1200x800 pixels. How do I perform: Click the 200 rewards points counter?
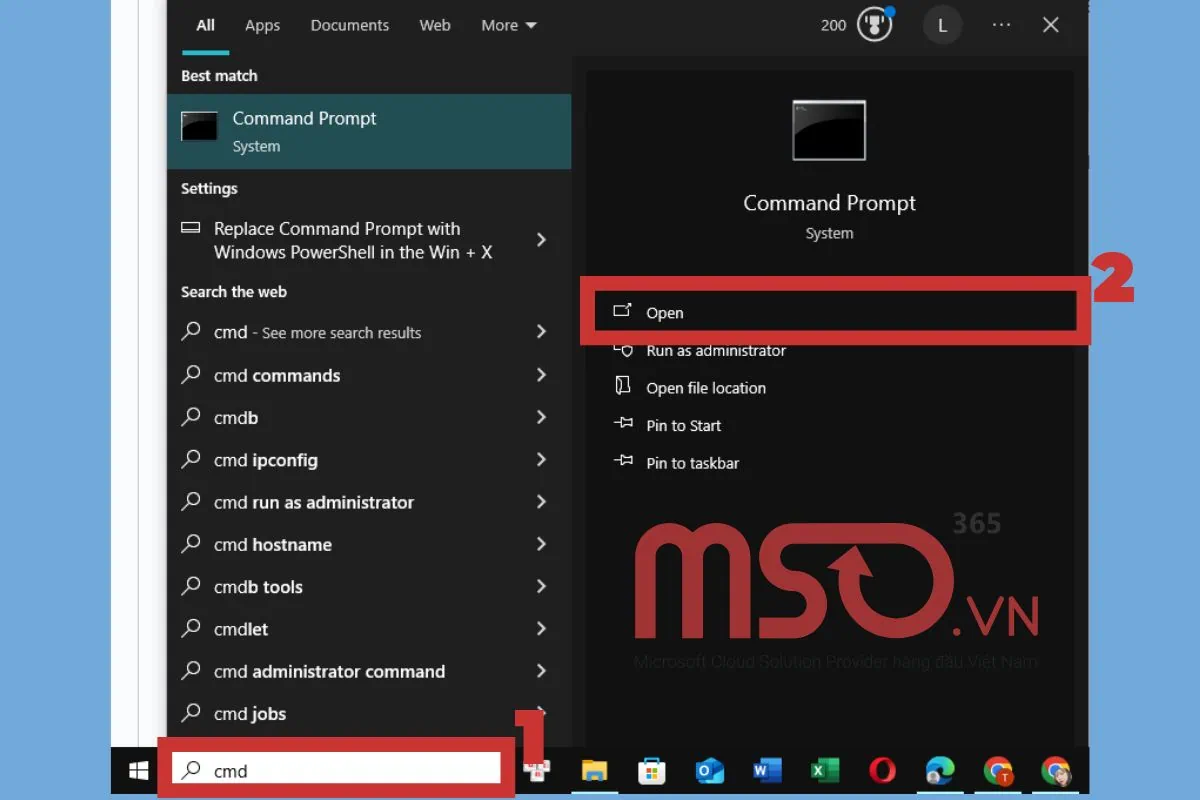click(x=833, y=25)
